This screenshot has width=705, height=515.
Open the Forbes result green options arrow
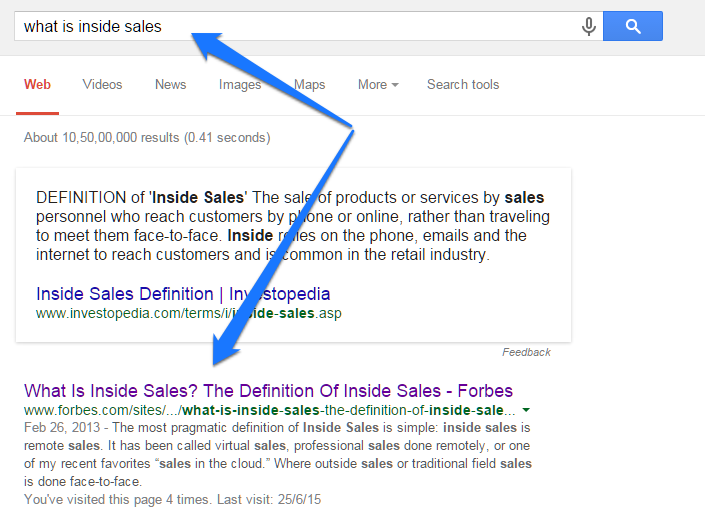point(526,410)
